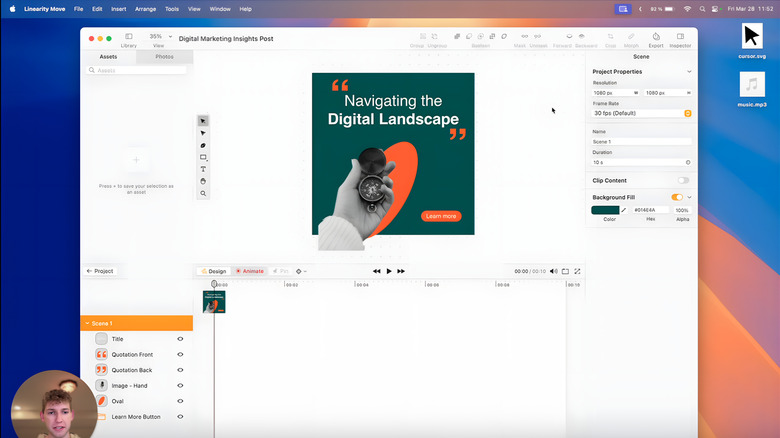Toggle the Inspector panel icon

click(x=680, y=37)
